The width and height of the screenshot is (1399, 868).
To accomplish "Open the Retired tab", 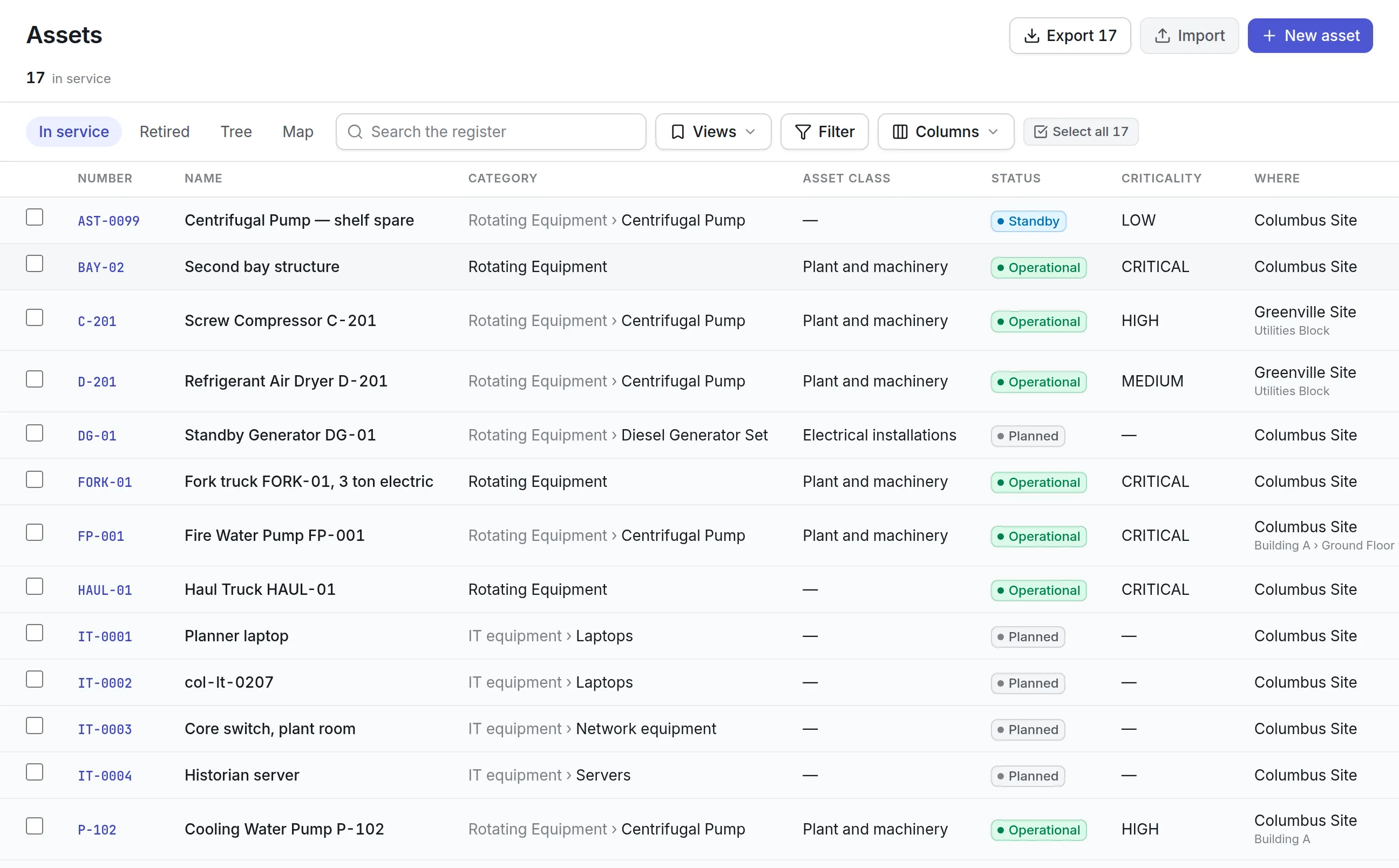I will 164,132.
